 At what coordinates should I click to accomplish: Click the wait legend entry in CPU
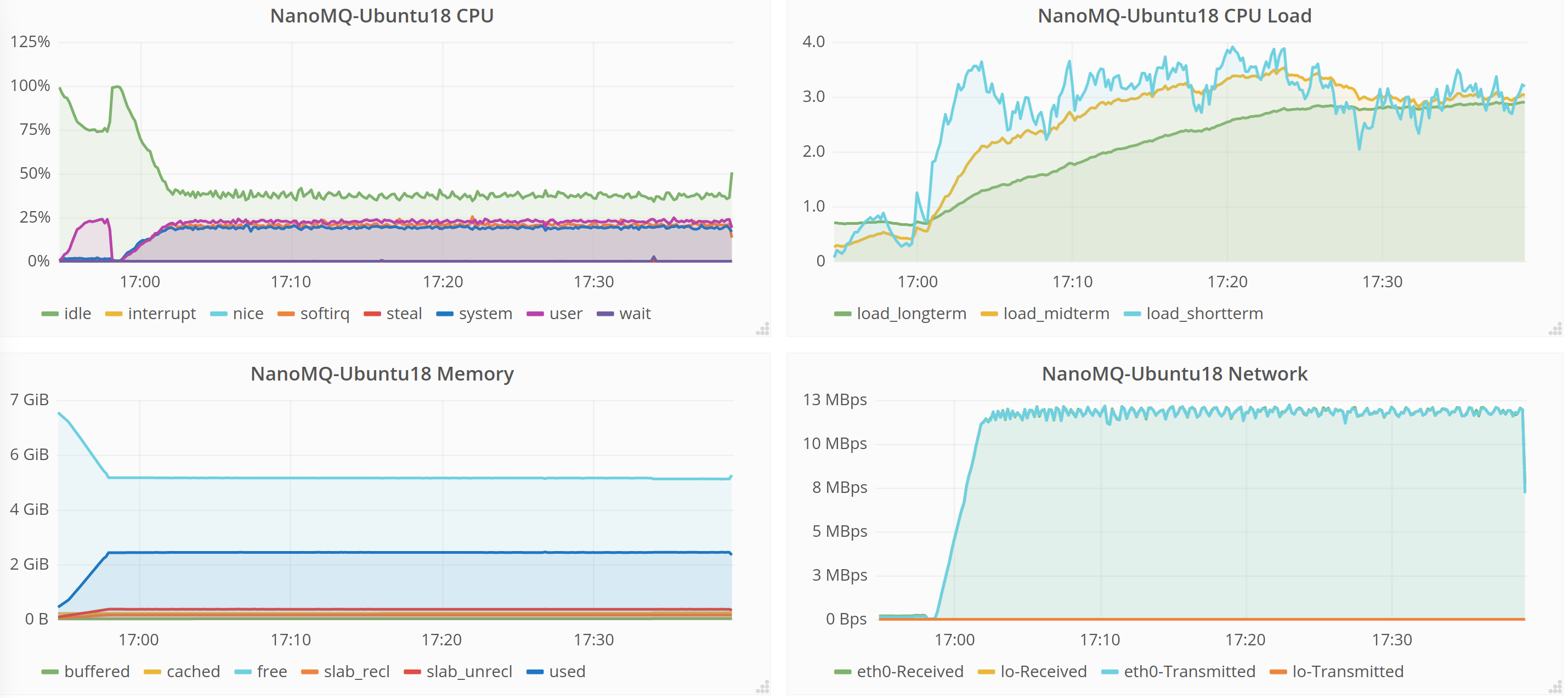tap(634, 314)
